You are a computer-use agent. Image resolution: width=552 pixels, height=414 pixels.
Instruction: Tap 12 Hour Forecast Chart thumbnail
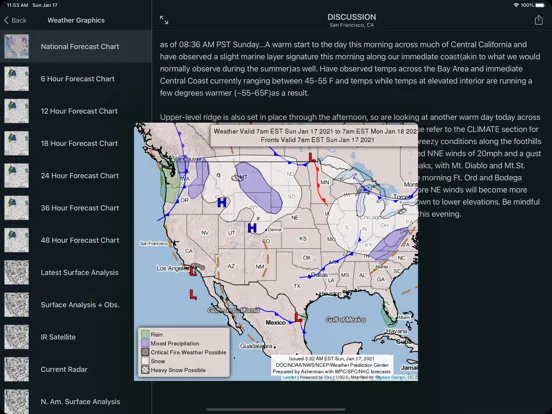click(x=17, y=111)
